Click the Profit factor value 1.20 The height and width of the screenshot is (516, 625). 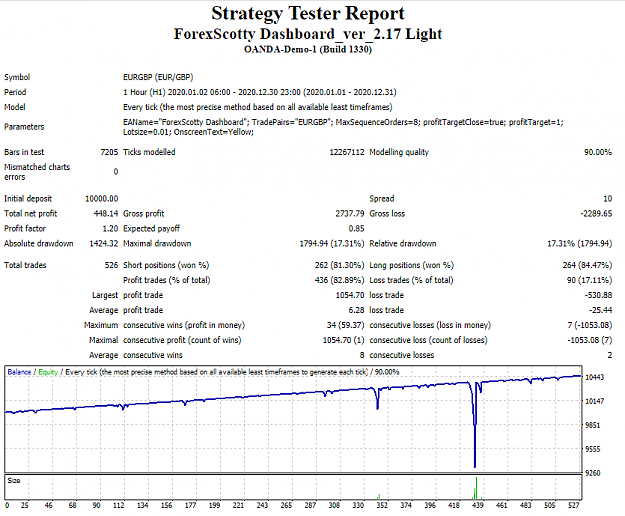tap(110, 229)
